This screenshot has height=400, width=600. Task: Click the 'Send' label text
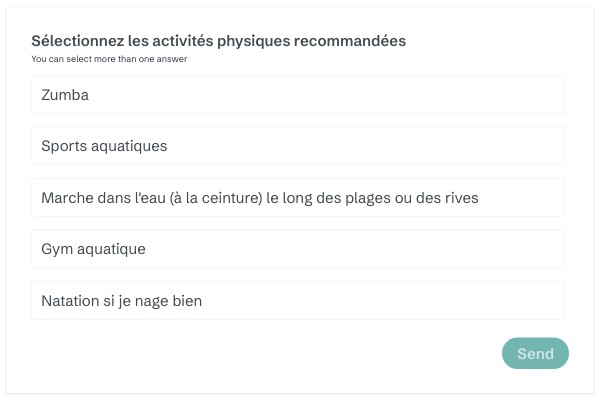[535, 353]
